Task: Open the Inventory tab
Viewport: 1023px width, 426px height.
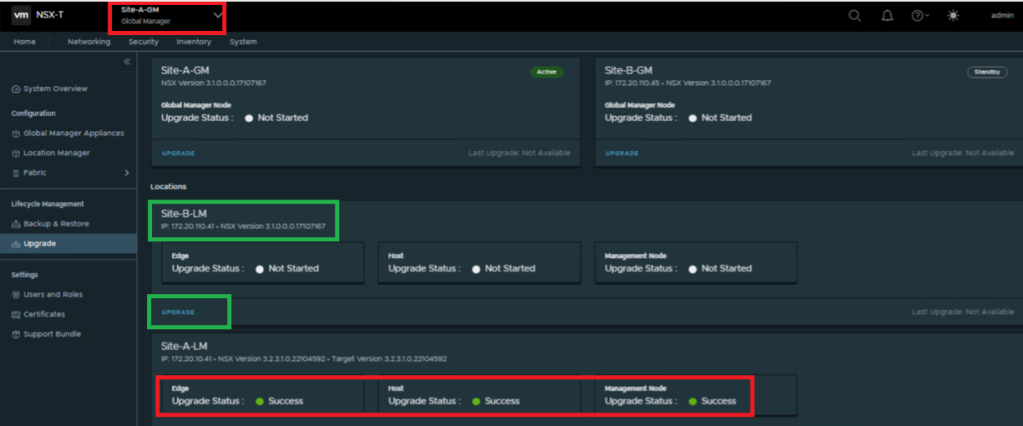Action: 193,42
